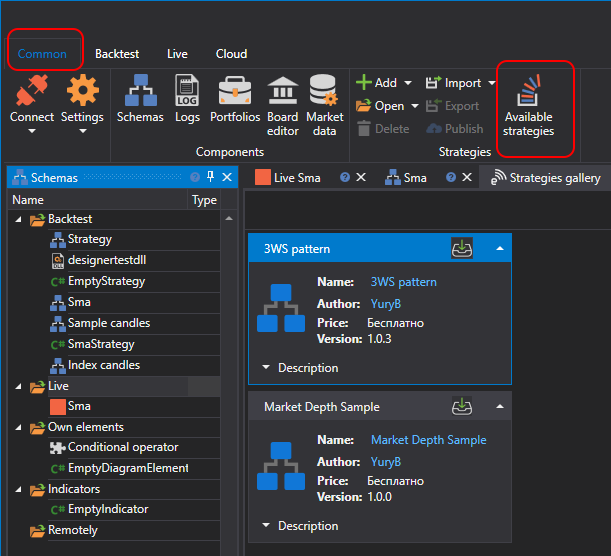Click the 3WS pattern diagram thumbnail

281,308
